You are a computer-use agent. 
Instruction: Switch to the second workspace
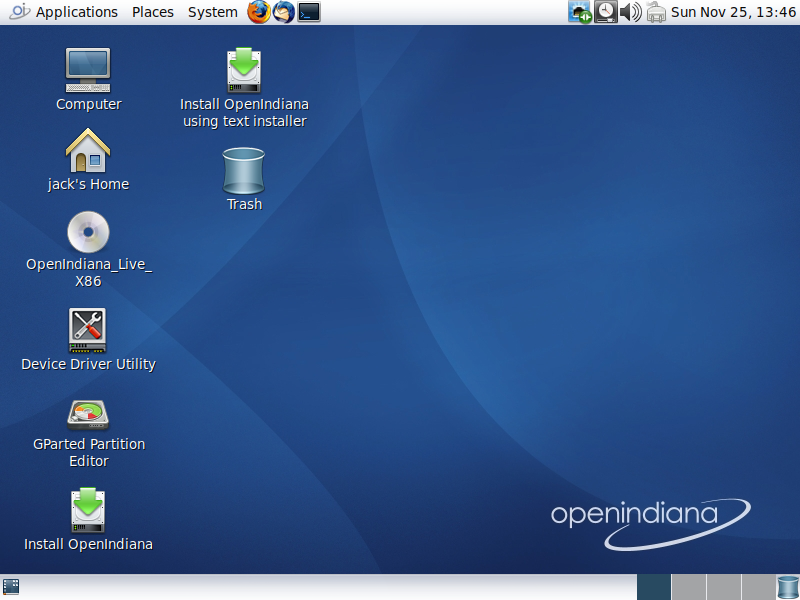tap(688, 587)
